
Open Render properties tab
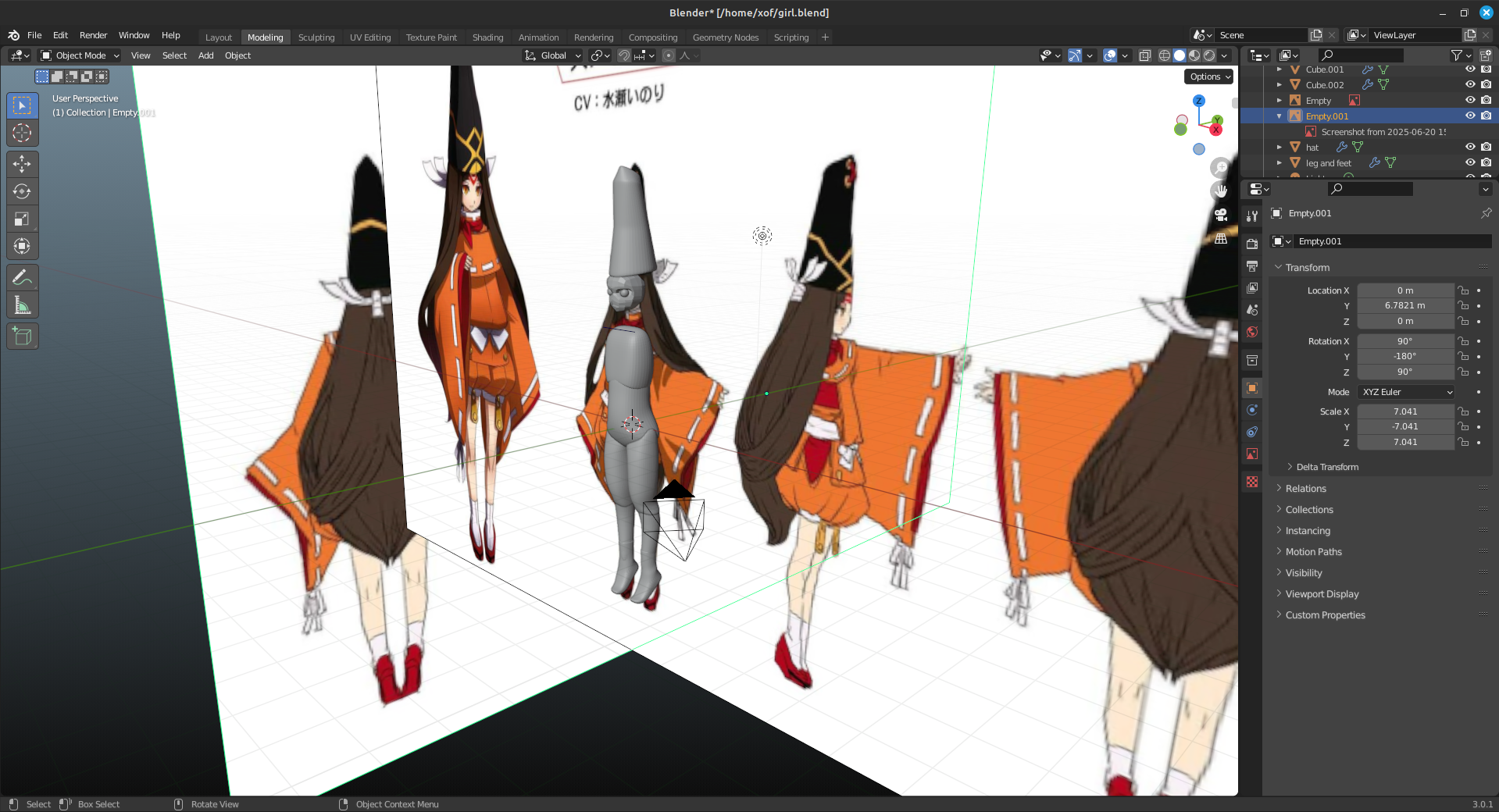pos(1252,244)
